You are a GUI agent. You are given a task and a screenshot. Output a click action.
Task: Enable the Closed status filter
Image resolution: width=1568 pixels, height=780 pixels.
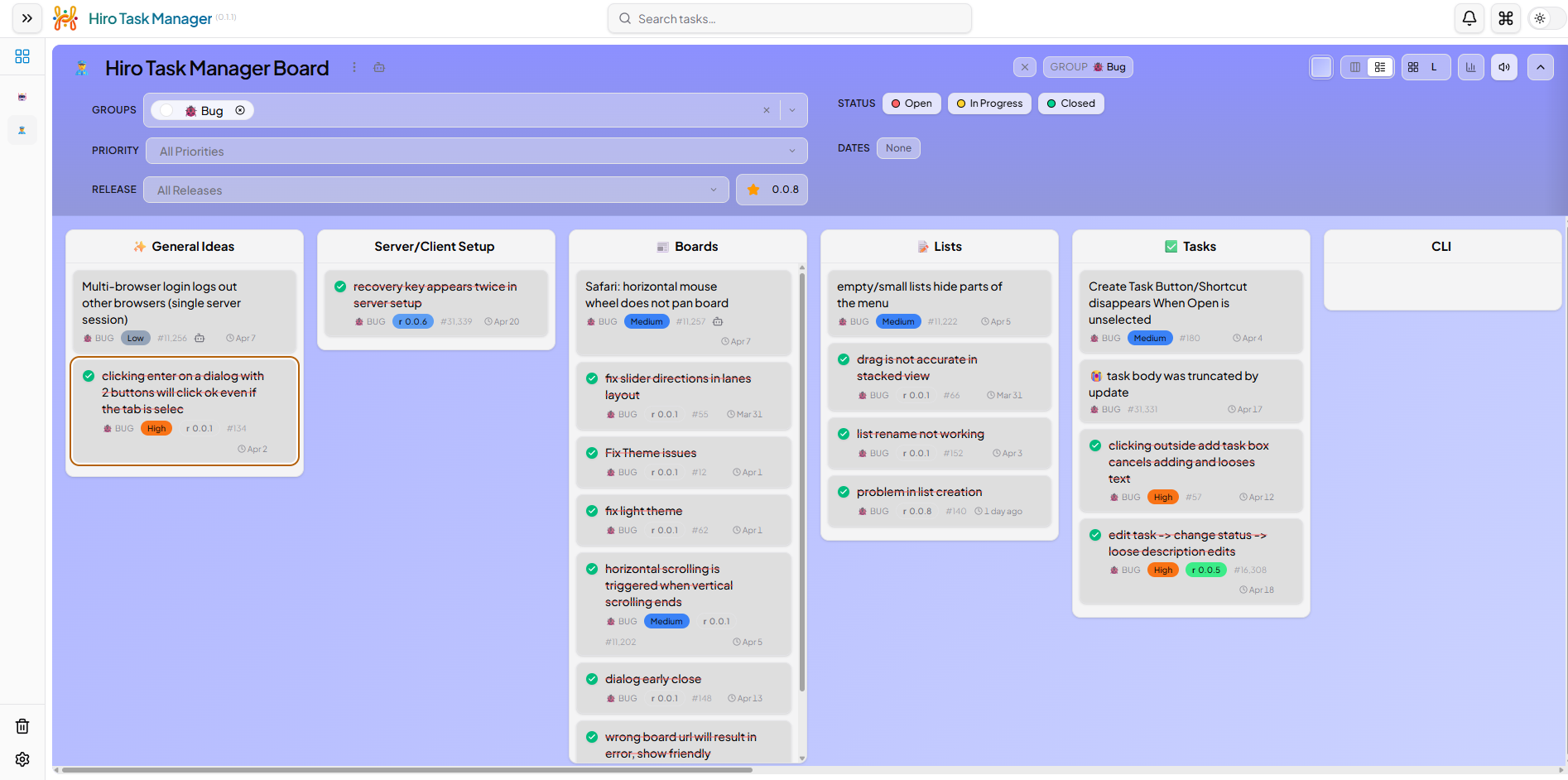coord(1070,103)
